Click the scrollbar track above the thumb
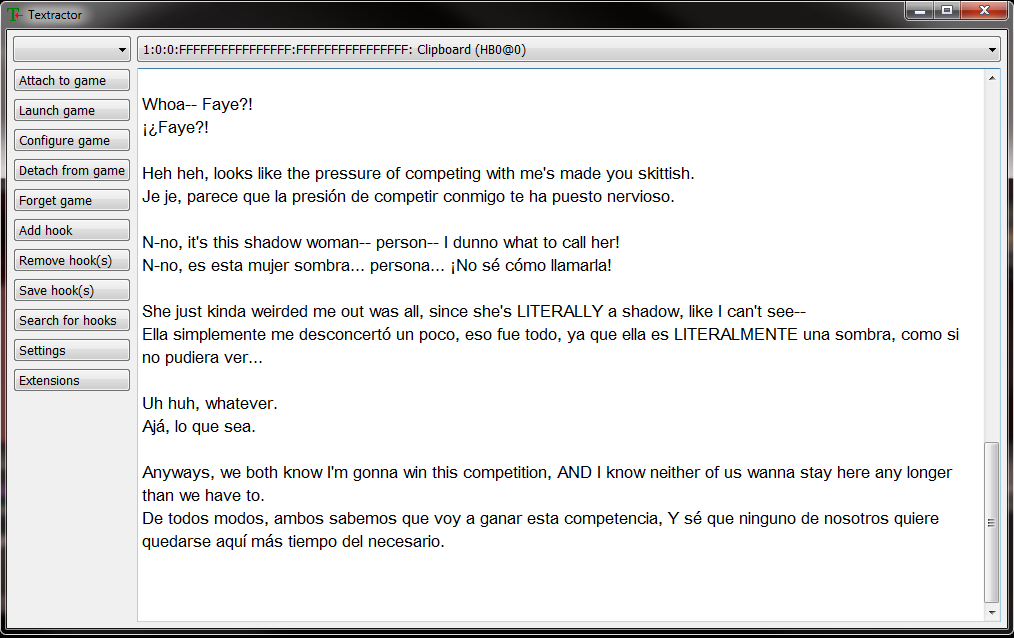1014x638 pixels. 991,264
